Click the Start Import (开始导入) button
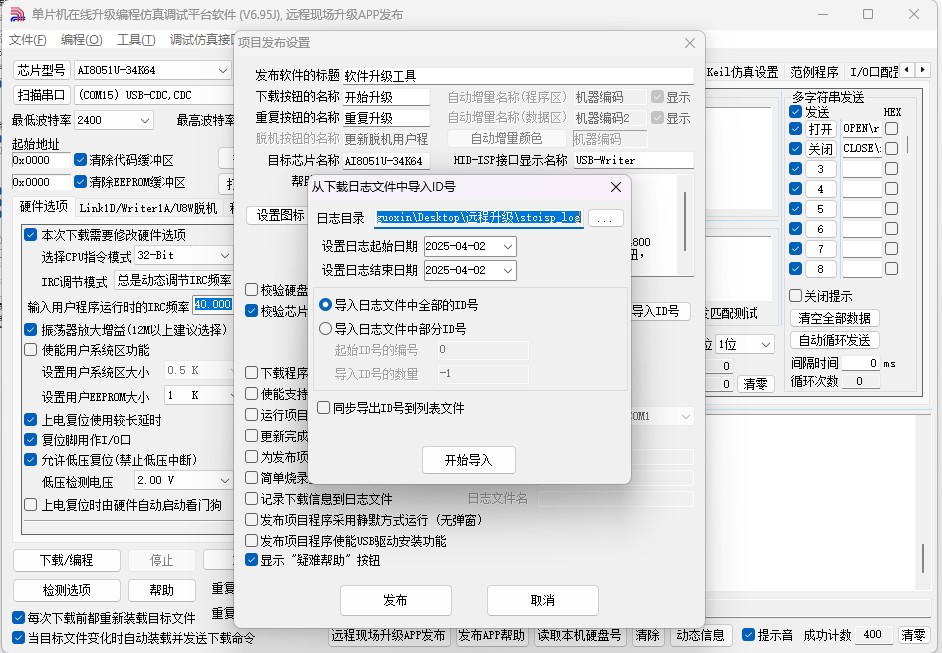942x653 pixels. pos(469,460)
